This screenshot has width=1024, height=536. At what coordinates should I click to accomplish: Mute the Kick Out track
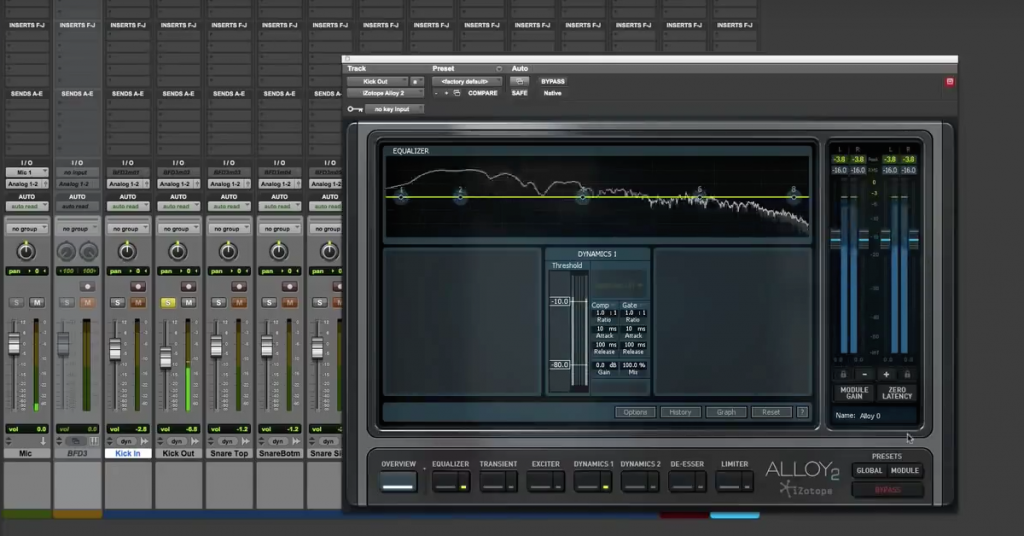188,302
